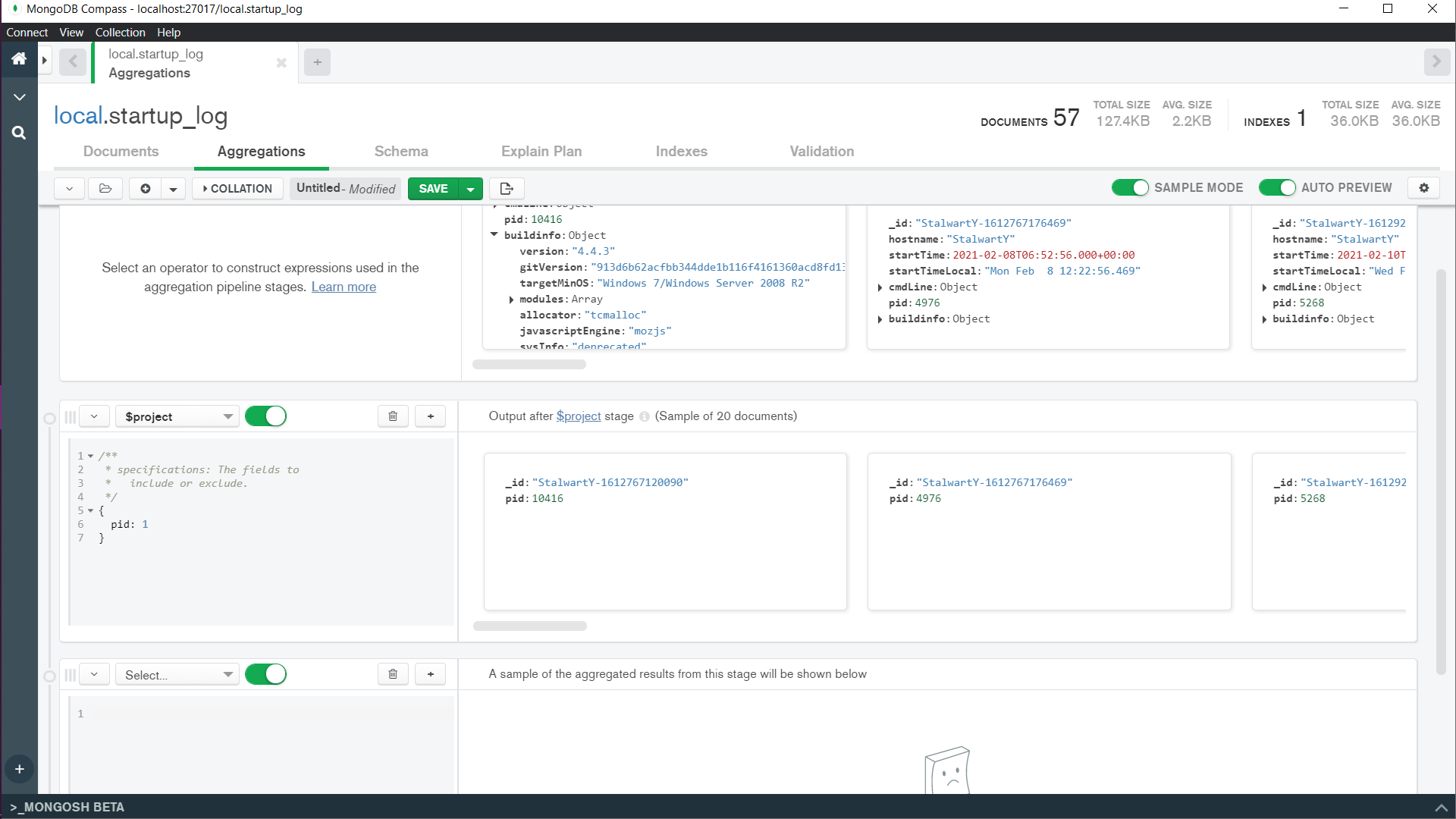
Task: Open the sidebar search icon
Action: tap(19, 133)
